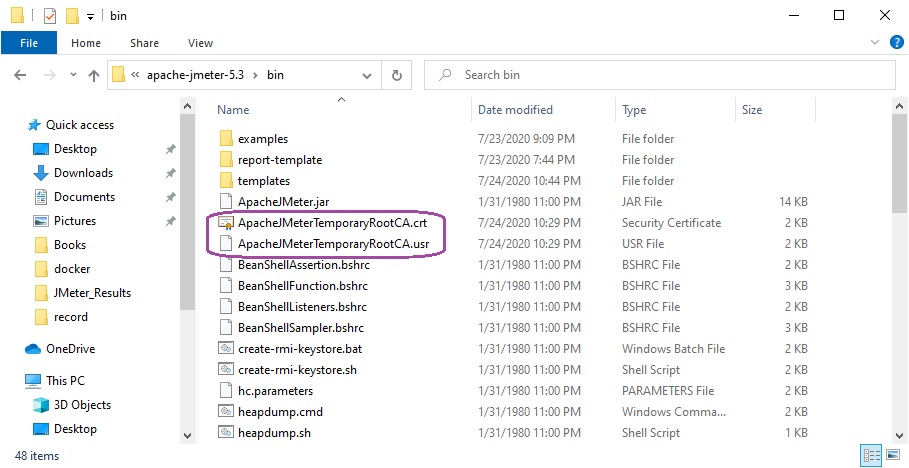Screen dimensions: 909x468
Task: Open 3D Objects under This PC
Action: 82,405
